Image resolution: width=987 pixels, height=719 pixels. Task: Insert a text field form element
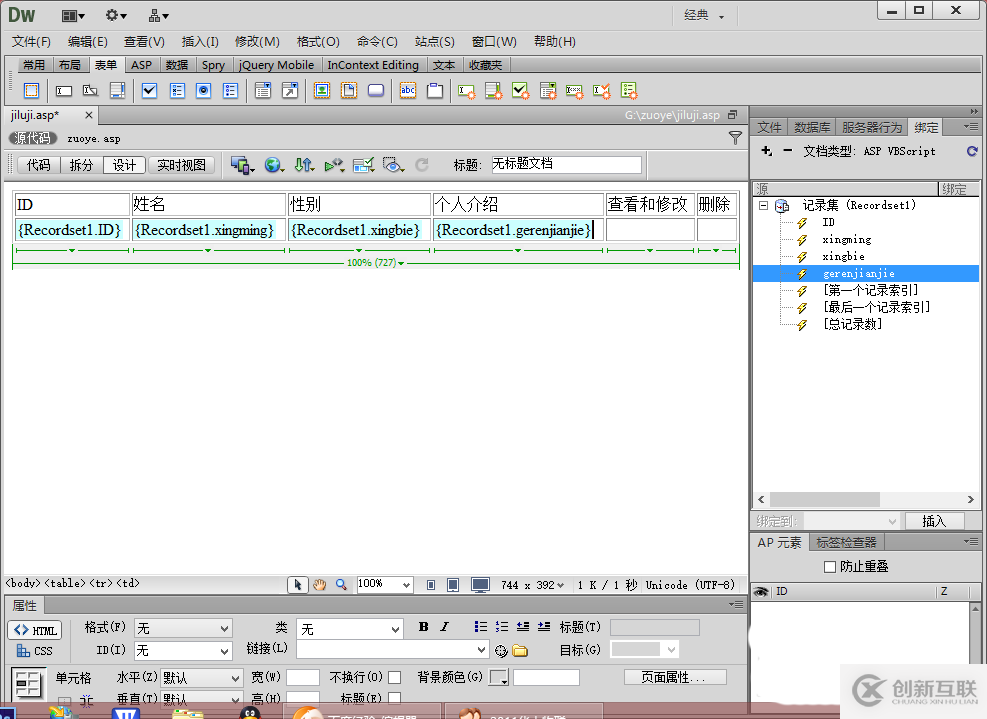[x=64, y=91]
